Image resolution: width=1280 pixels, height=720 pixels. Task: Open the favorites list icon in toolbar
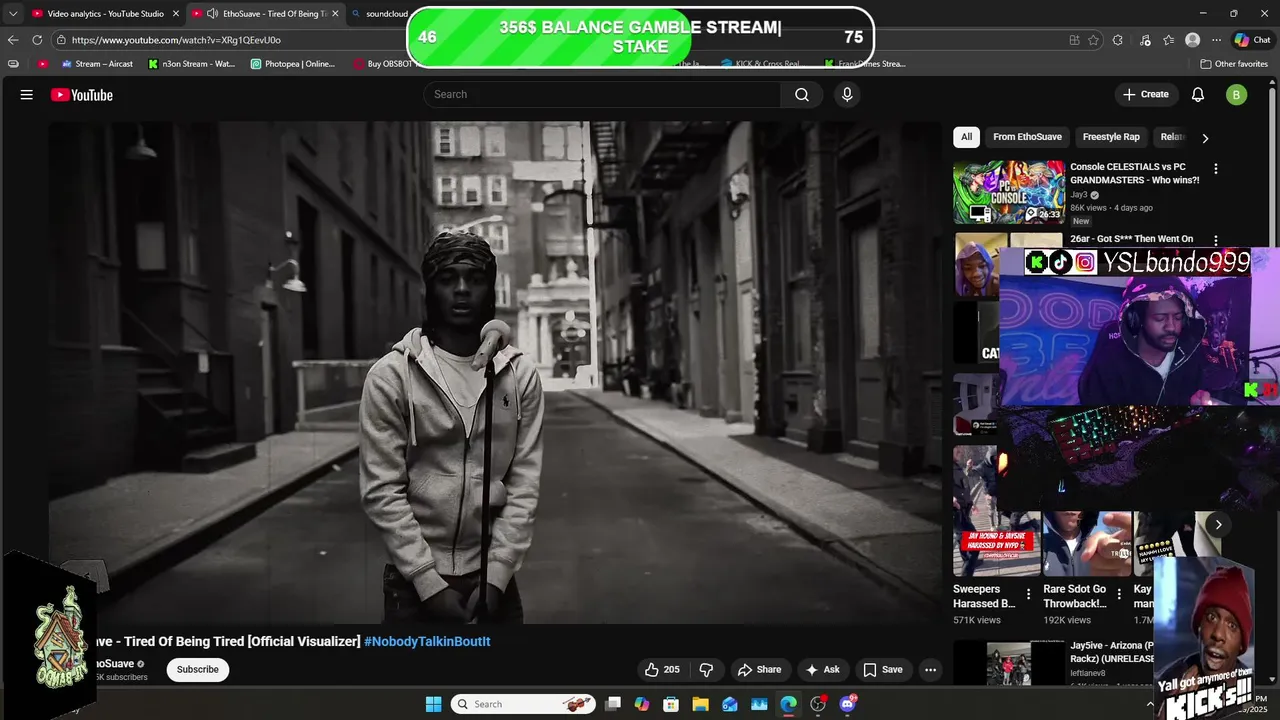point(1168,40)
